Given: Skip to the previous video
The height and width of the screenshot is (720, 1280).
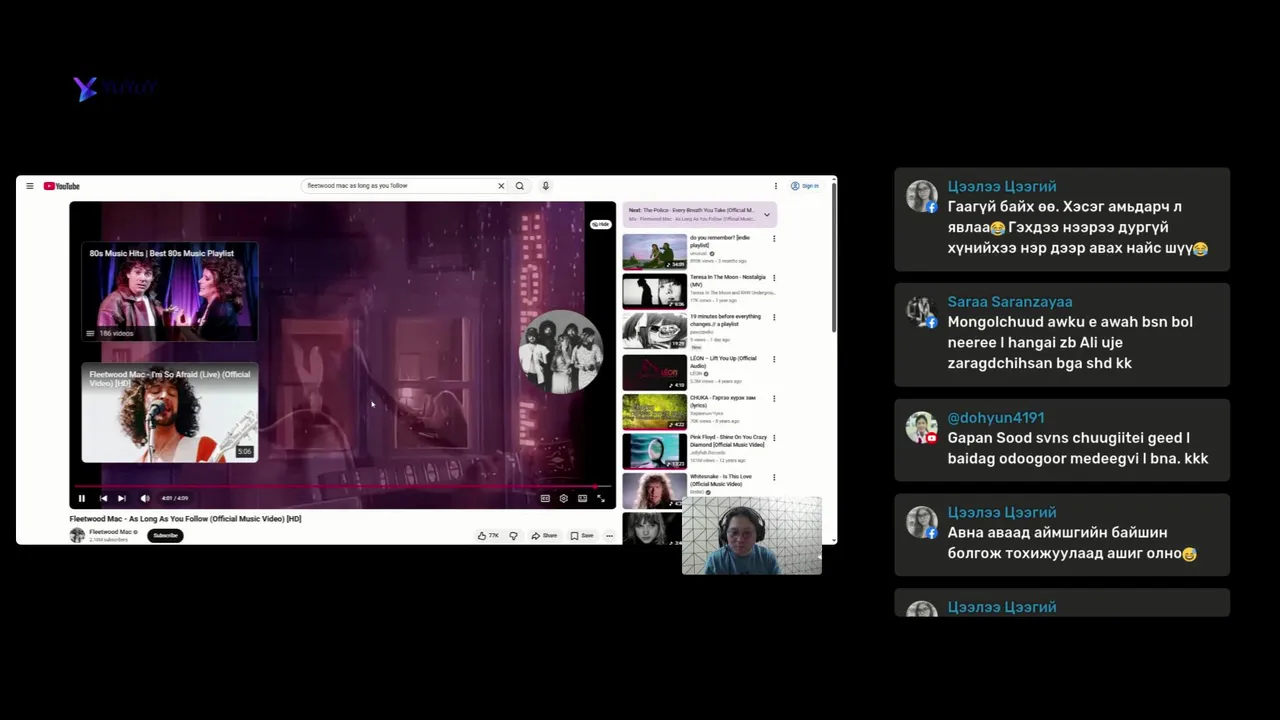Looking at the screenshot, I should click(103, 498).
